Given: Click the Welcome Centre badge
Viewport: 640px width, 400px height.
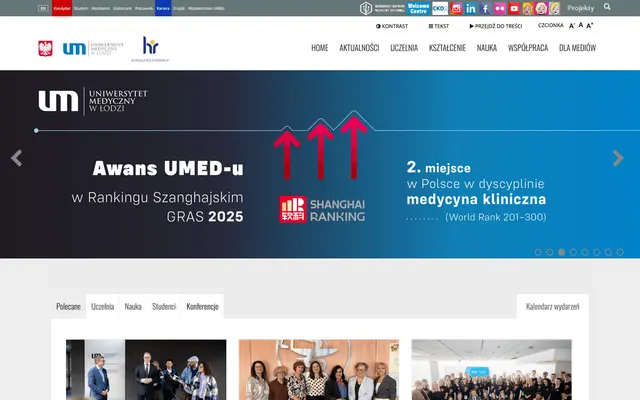Looking at the screenshot, I should [418, 8].
